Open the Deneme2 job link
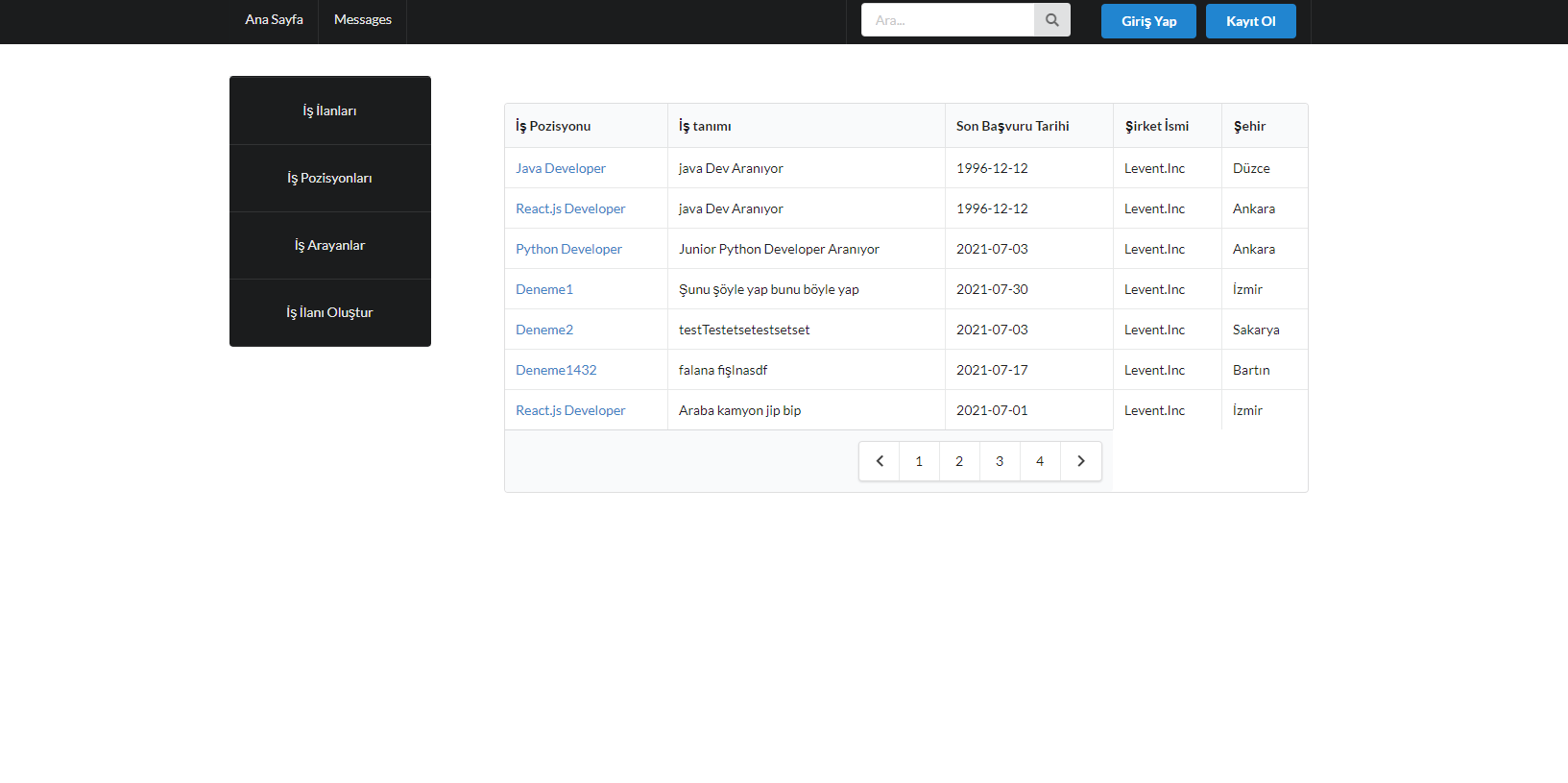 [x=544, y=330]
